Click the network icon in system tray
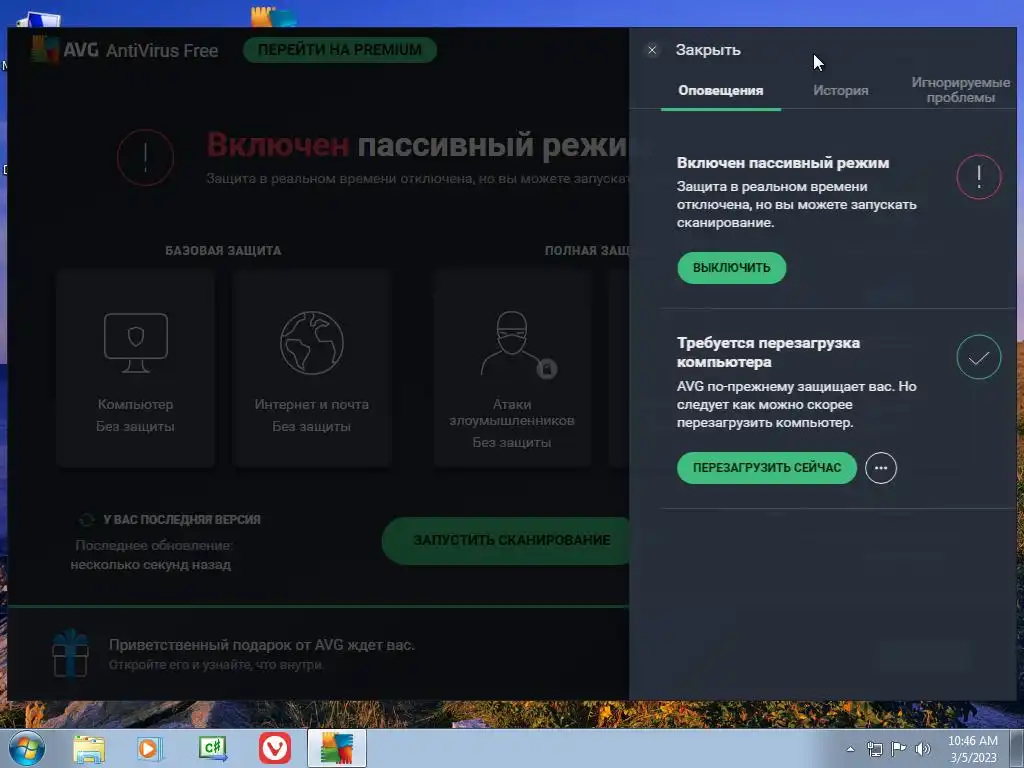Screen dimensions: 1024x768 (x=874, y=749)
